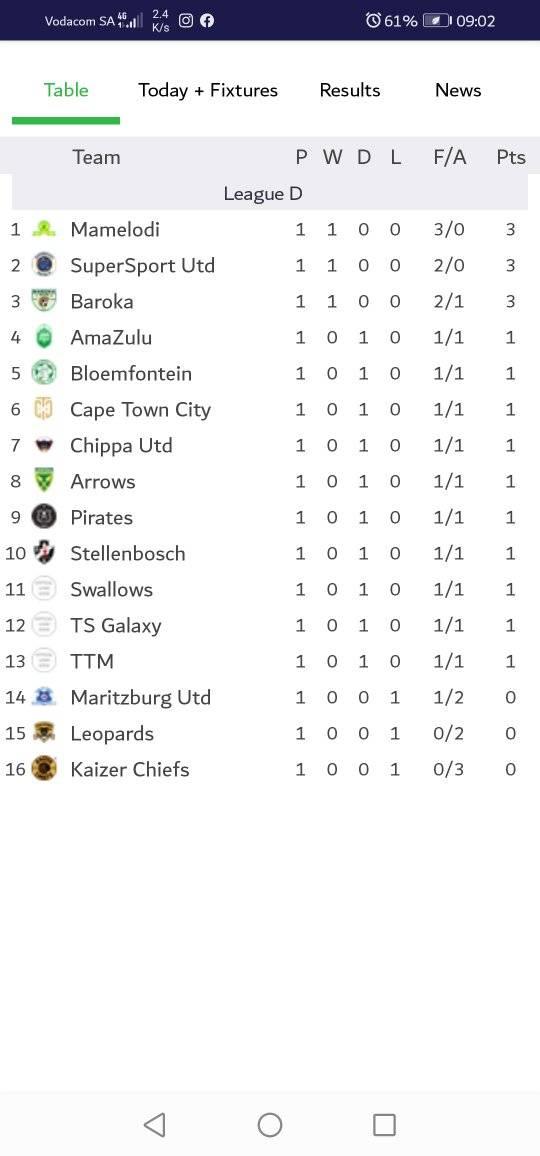540x1156 pixels.
Task: Tap the Android home circle button
Action: [270, 1125]
